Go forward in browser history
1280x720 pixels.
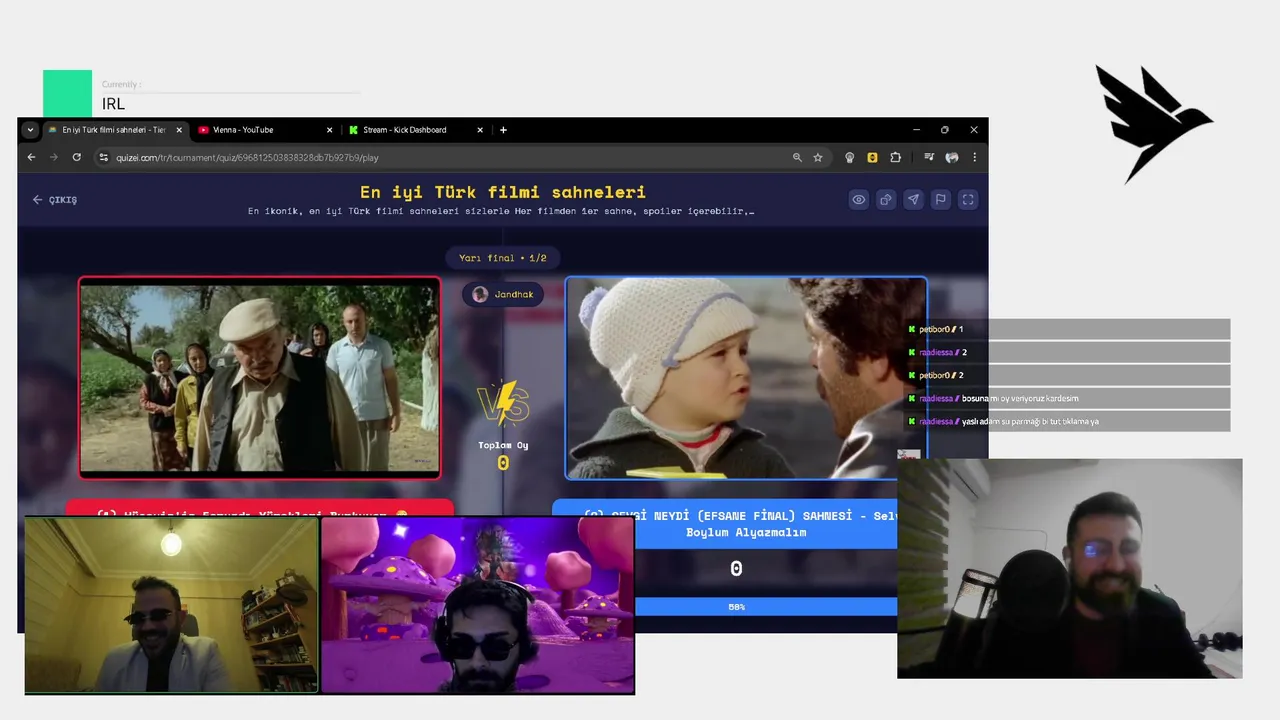click(53, 157)
